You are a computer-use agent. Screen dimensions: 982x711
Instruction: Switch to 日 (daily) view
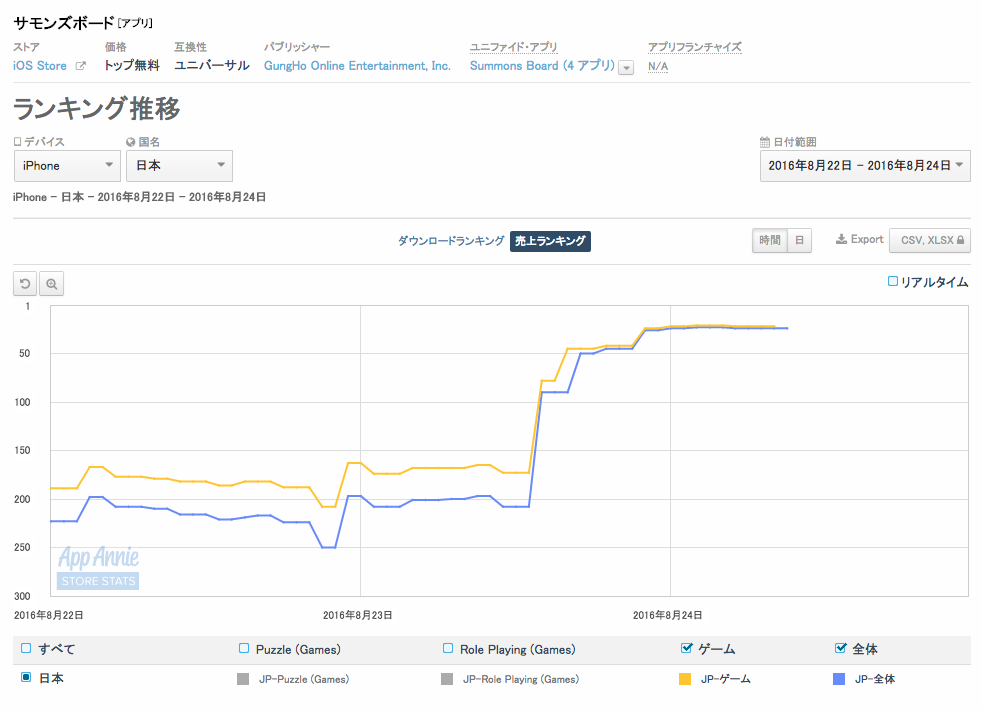click(800, 240)
